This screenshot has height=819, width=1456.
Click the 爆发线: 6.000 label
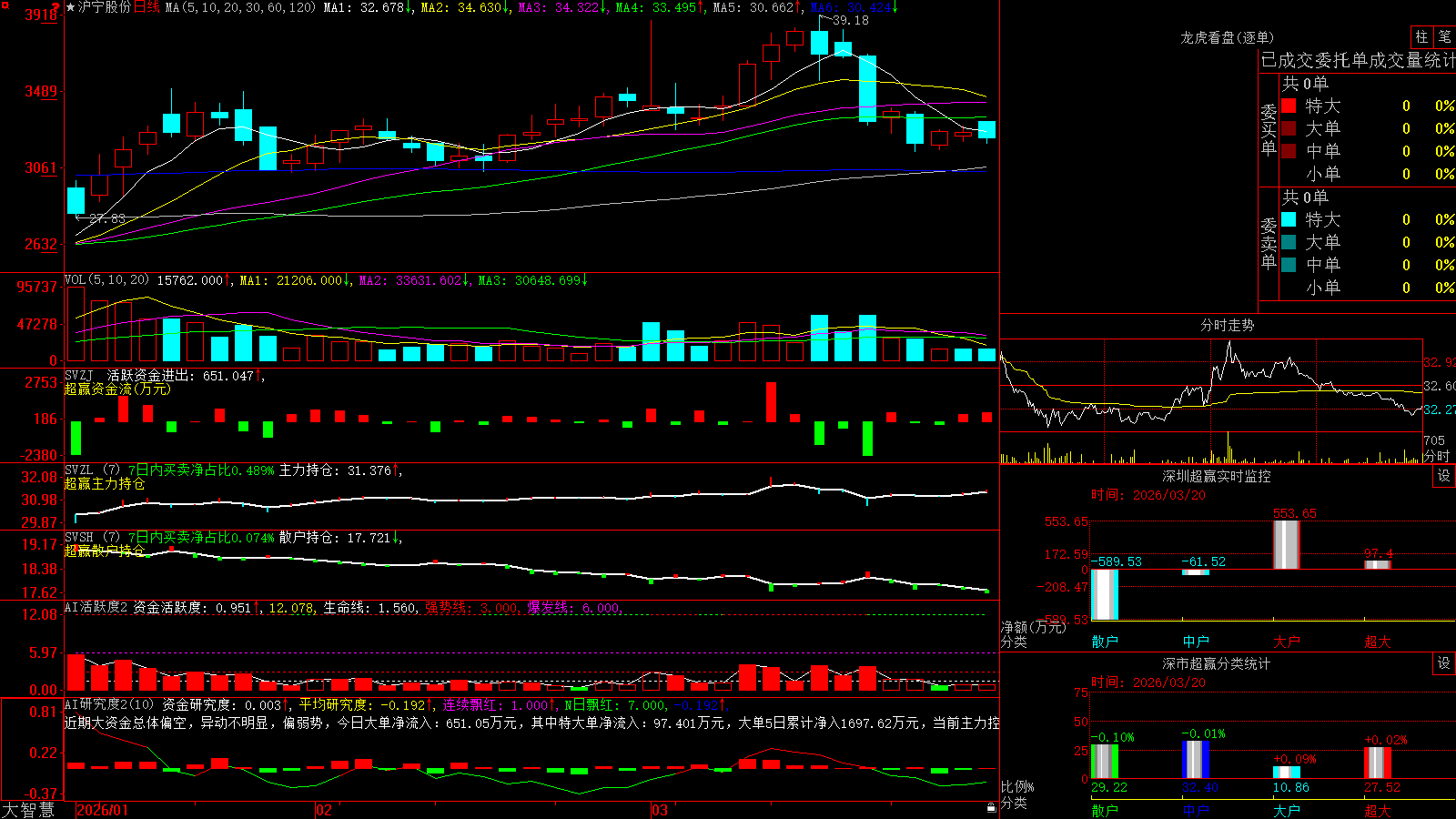pos(574,608)
